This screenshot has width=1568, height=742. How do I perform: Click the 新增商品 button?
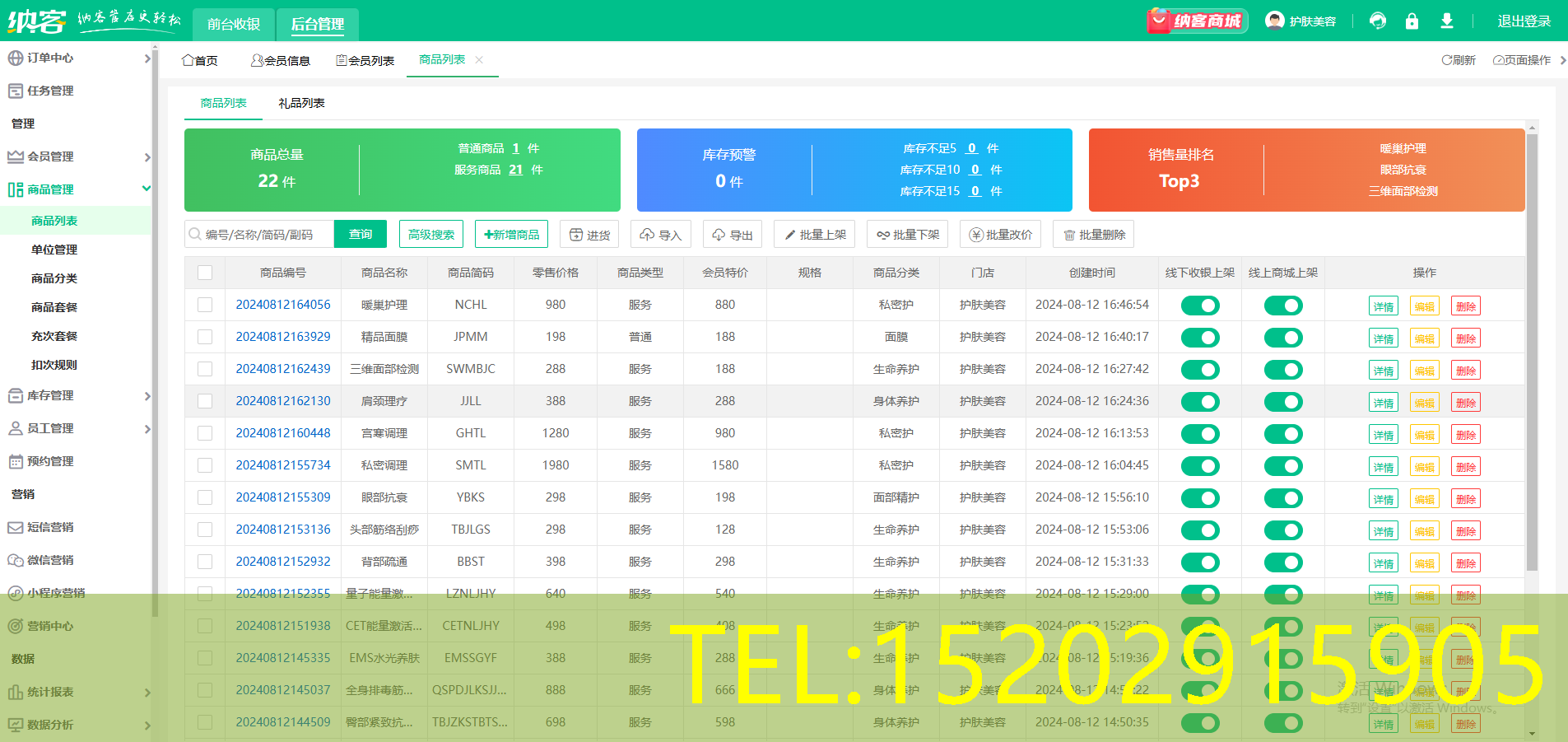512,235
